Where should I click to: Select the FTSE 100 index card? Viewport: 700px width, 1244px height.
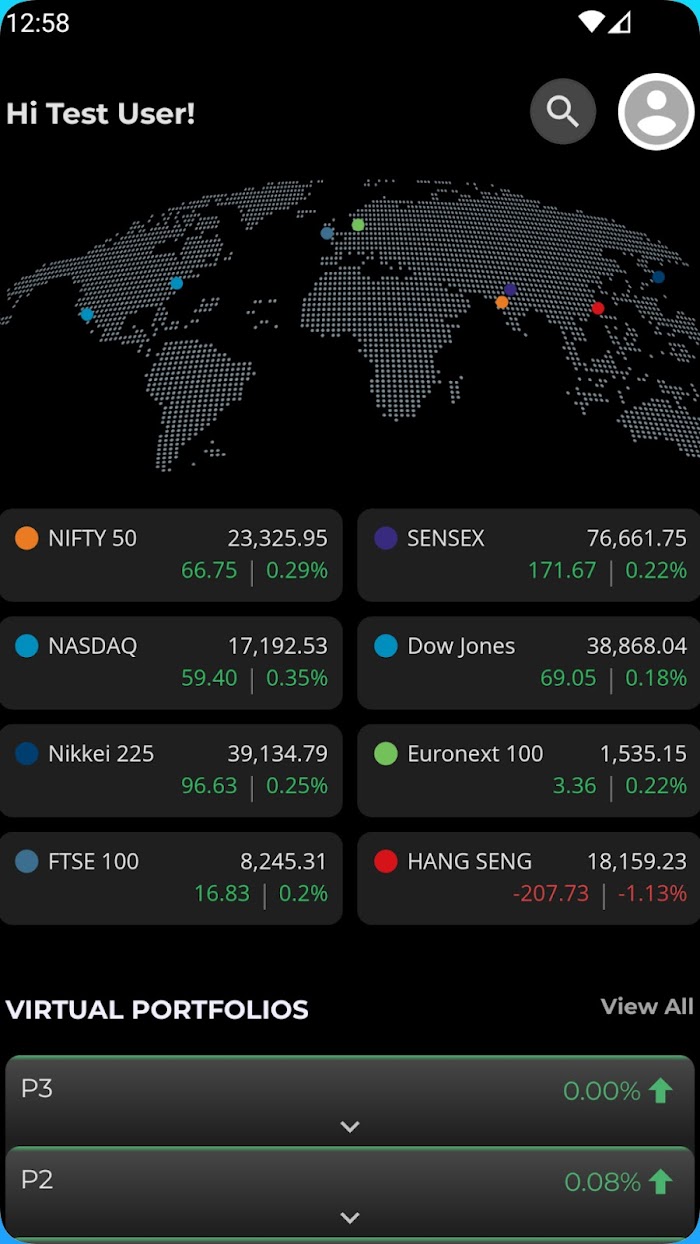(171, 879)
